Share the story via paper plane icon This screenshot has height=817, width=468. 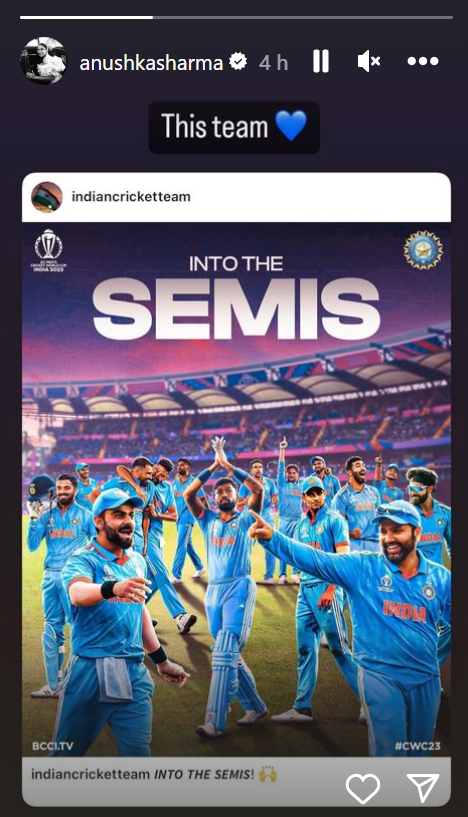pyautogui.click(x=423, y=788)
